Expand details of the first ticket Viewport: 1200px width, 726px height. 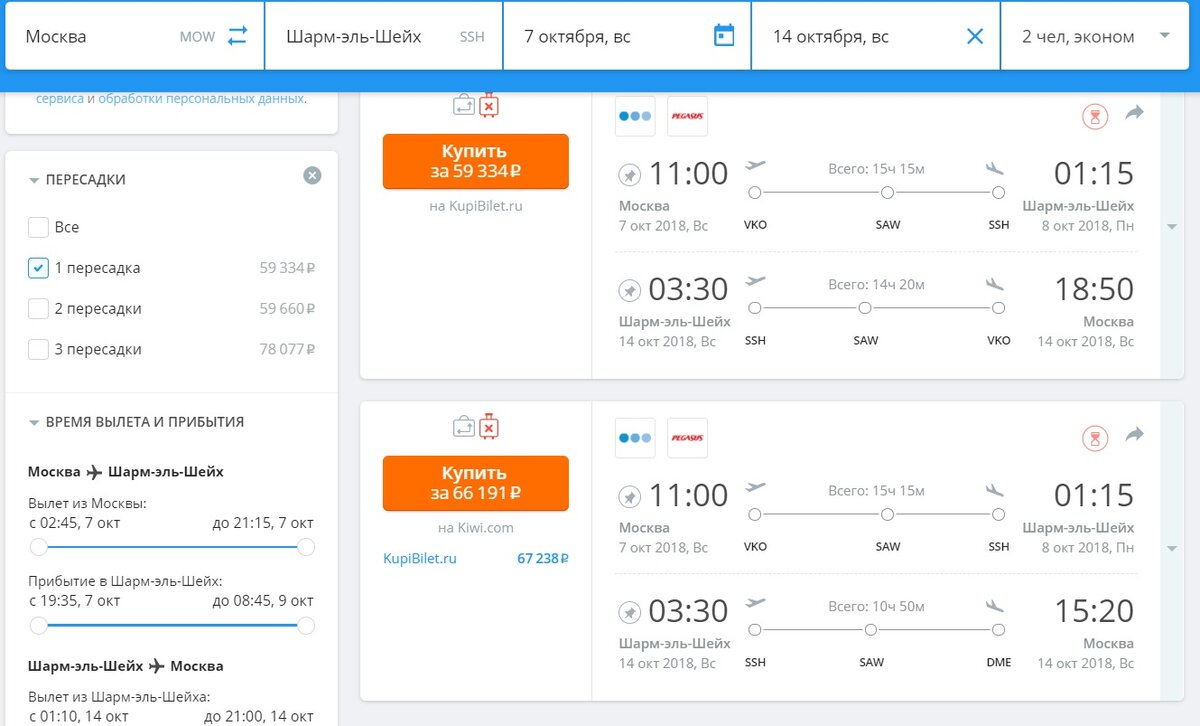click(x=1171, y=227)
